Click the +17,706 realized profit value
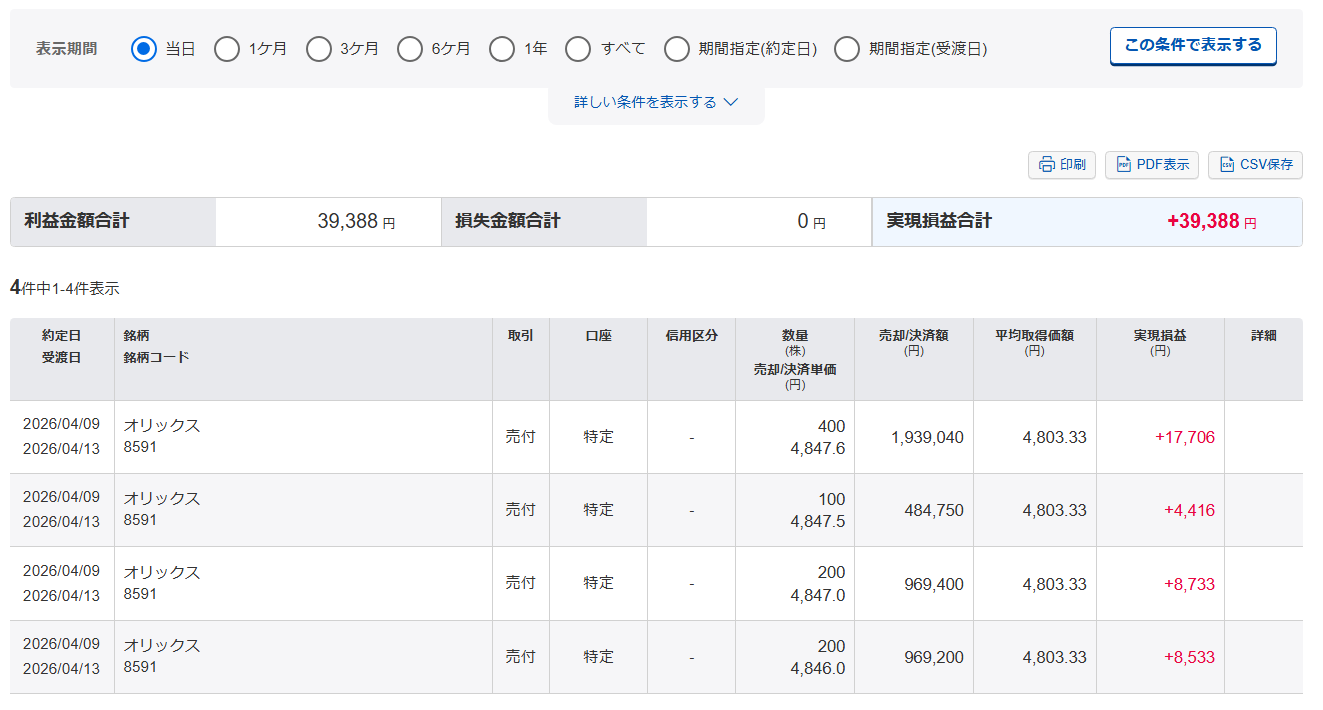Viewport: 1323px width, 710px height. tap(1184, 437)
